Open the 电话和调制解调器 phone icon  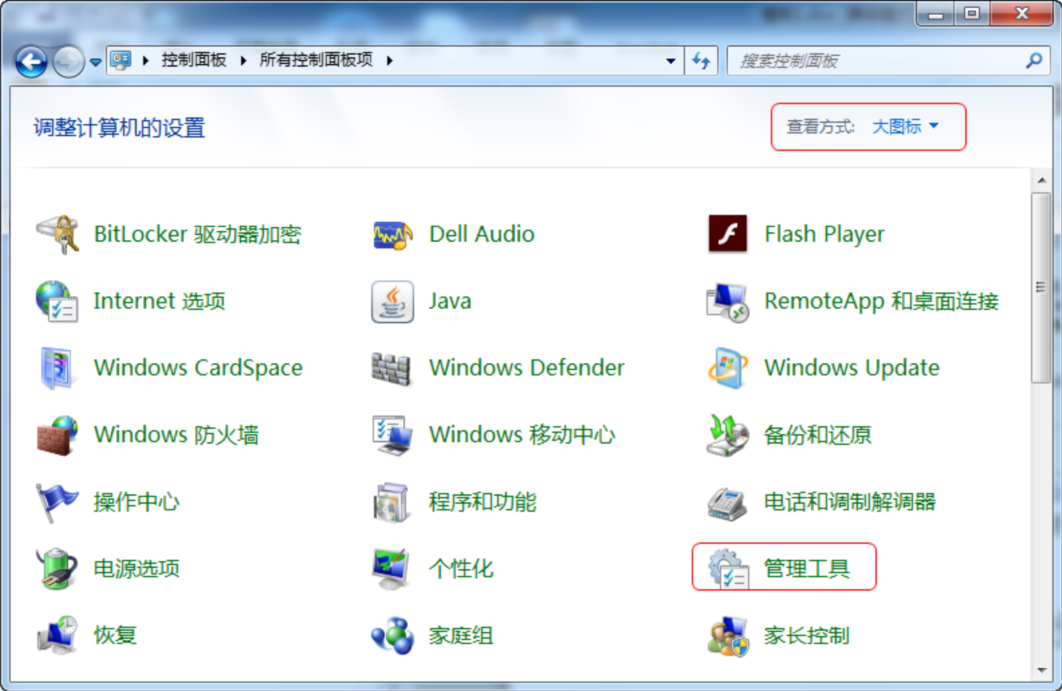[727, 504]
